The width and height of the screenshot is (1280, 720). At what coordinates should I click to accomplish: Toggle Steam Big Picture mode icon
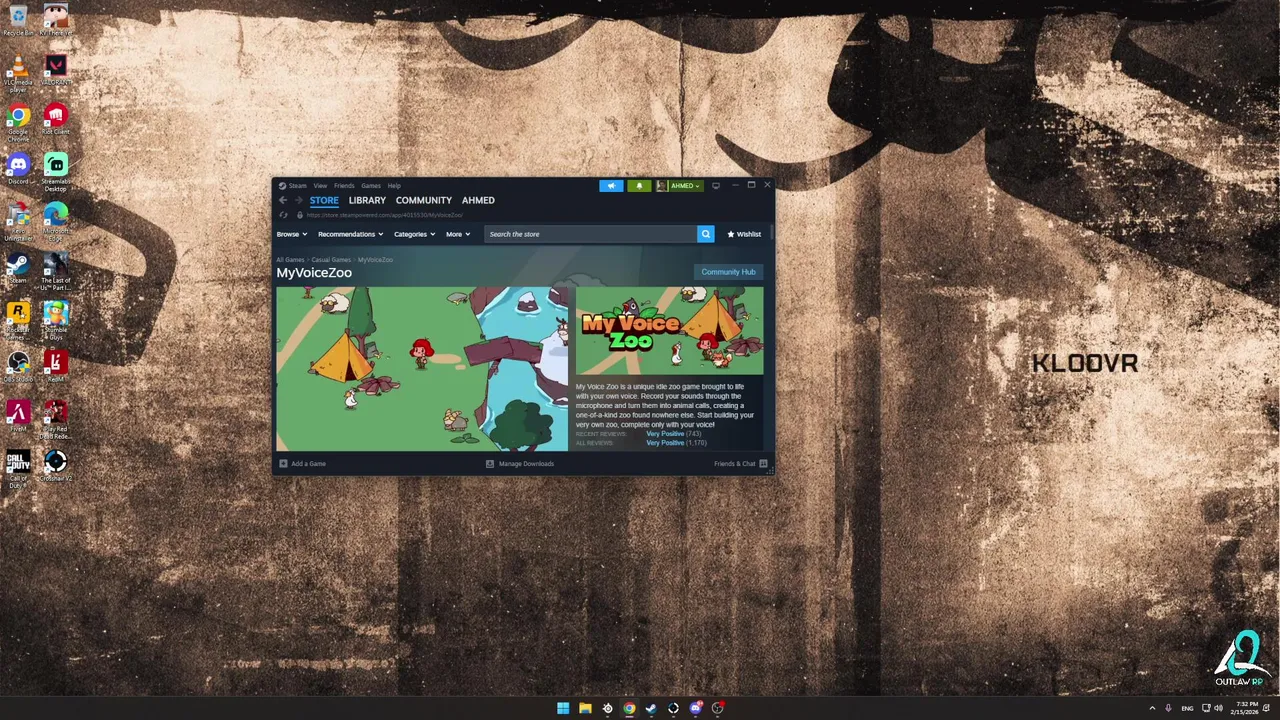point(715,186)
